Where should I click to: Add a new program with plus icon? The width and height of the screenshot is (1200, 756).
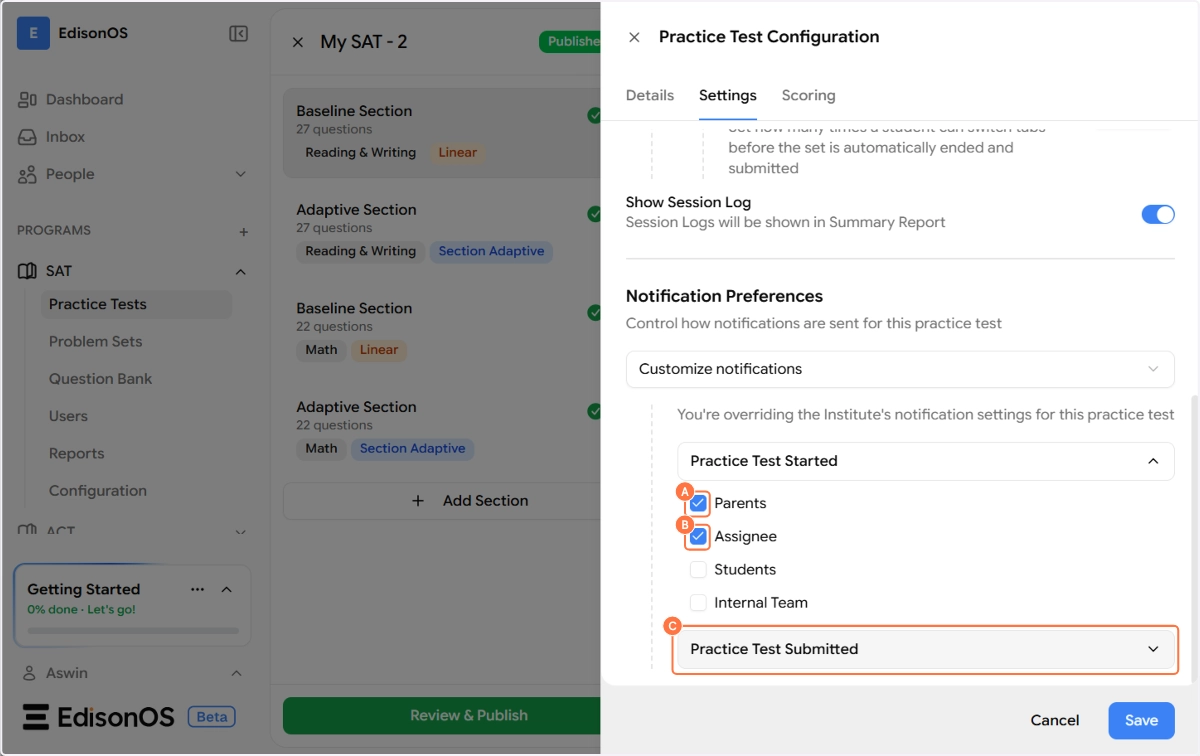coord(243,231)
